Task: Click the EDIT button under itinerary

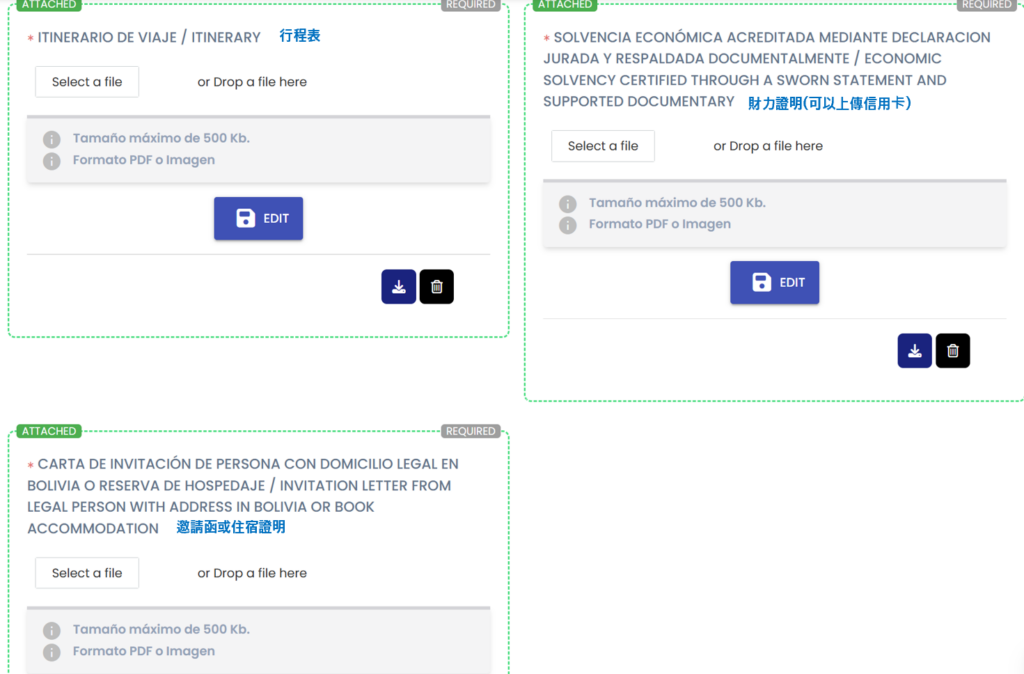Action: (x=258, y=218)
